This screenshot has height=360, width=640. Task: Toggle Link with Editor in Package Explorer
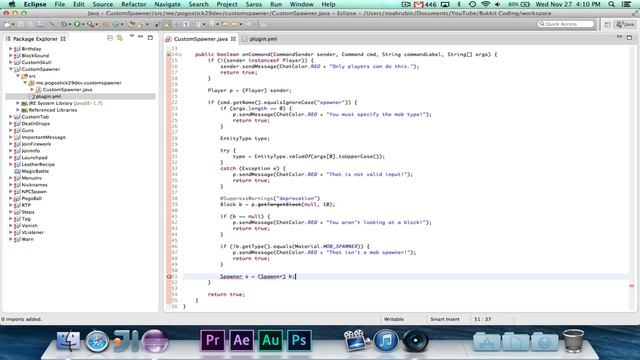pos(120,38)
